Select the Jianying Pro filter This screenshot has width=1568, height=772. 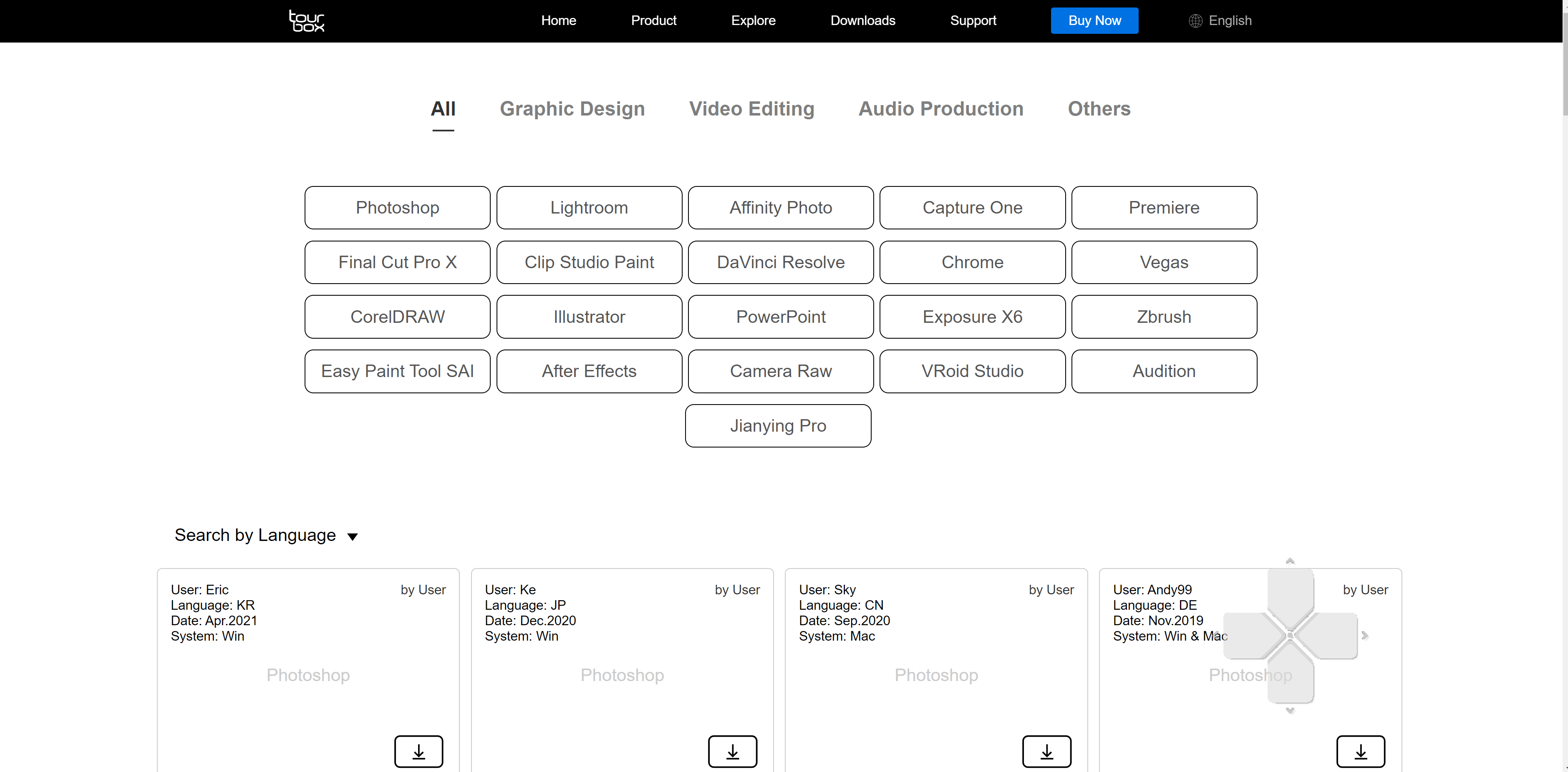tap(778, 426)
